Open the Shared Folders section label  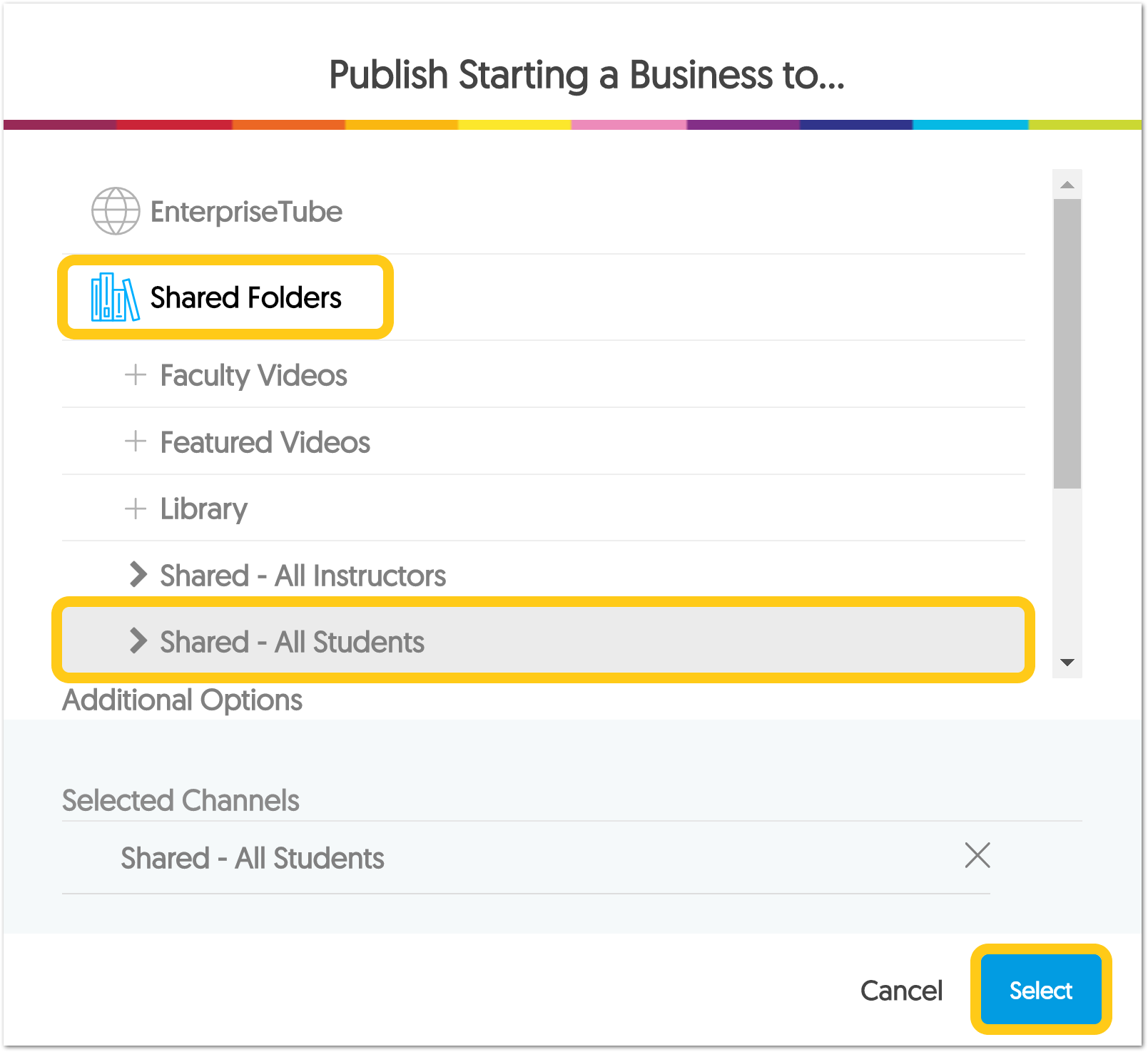point(245,297)
